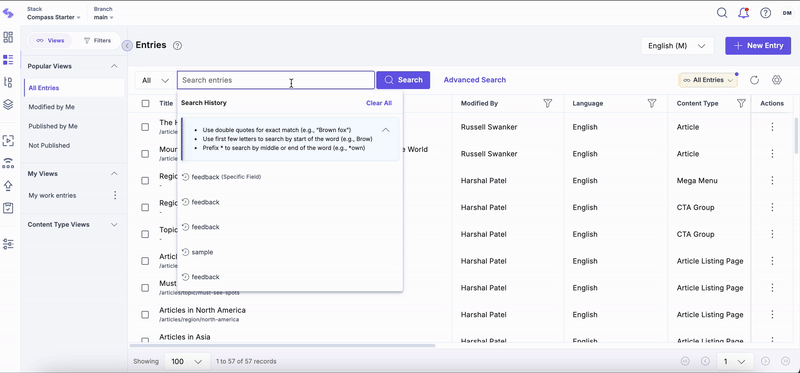The height and width of the screenshot is (373, 800).
Task: Click the Modified By column filter icon
Action: click(x=547, y=103)
